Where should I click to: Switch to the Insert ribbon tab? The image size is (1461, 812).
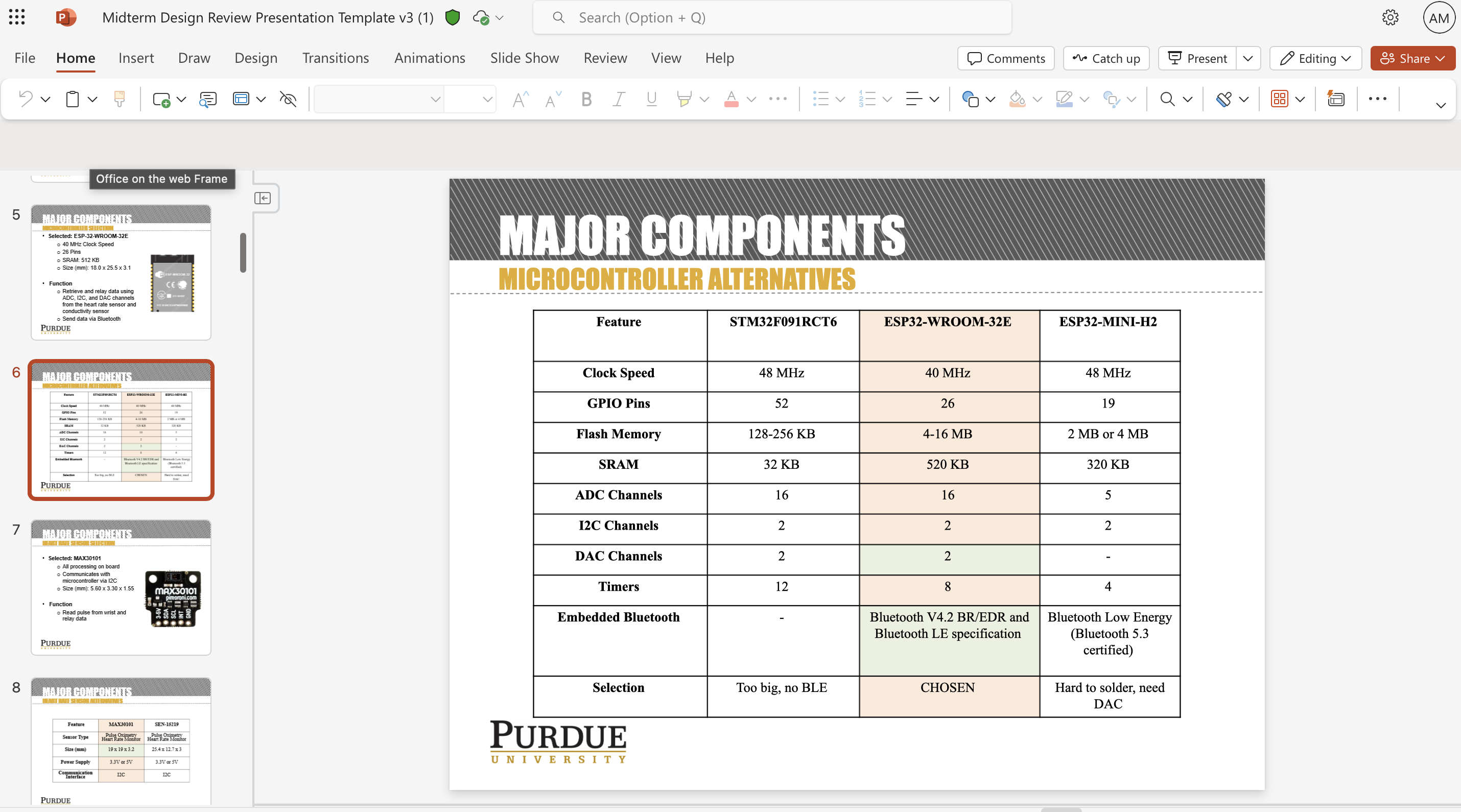click(136, 58)
